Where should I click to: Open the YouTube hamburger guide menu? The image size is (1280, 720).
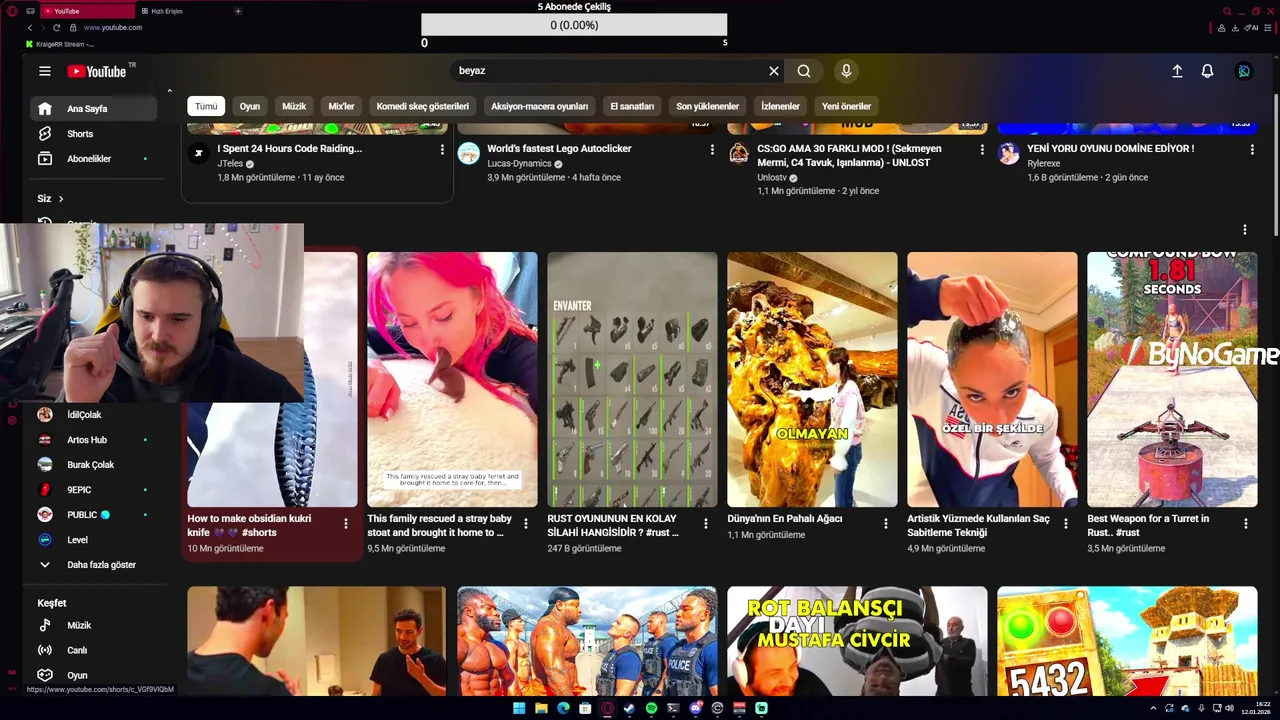pos(45,71)
